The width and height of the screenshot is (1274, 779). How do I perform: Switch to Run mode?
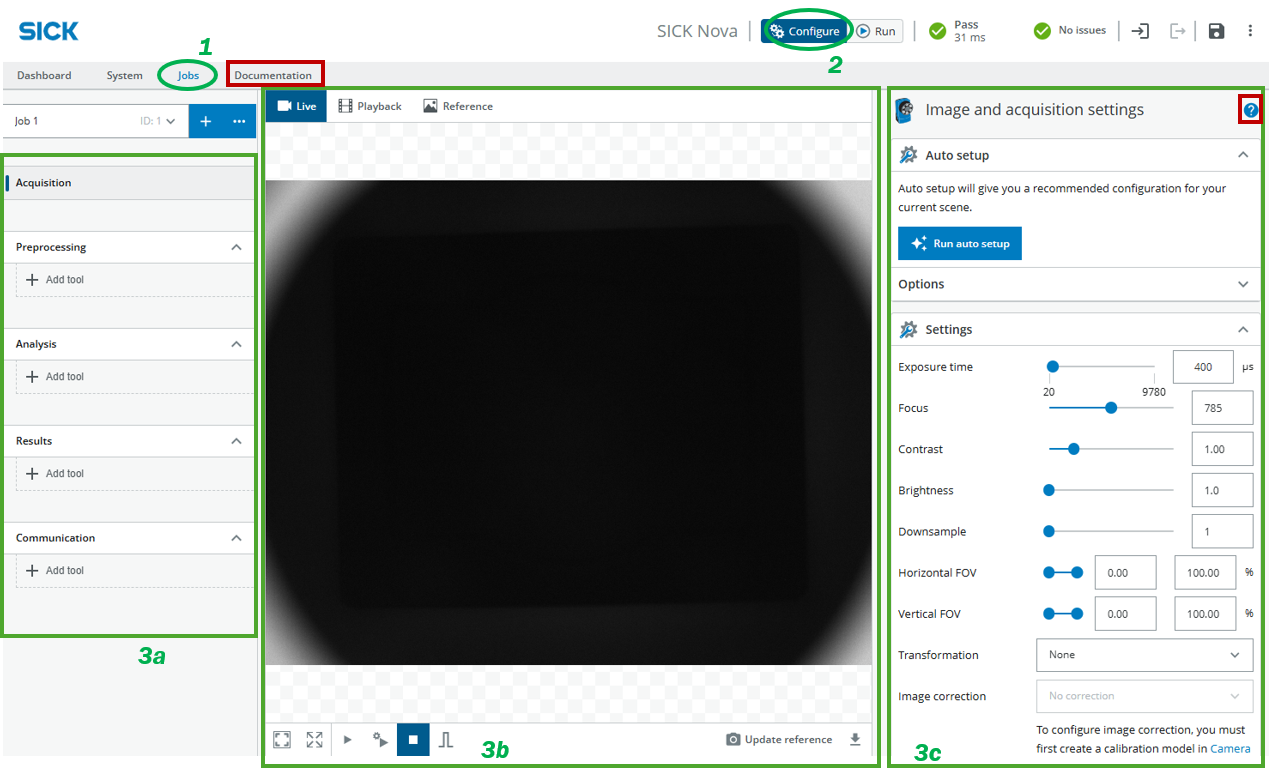point(876,31)
